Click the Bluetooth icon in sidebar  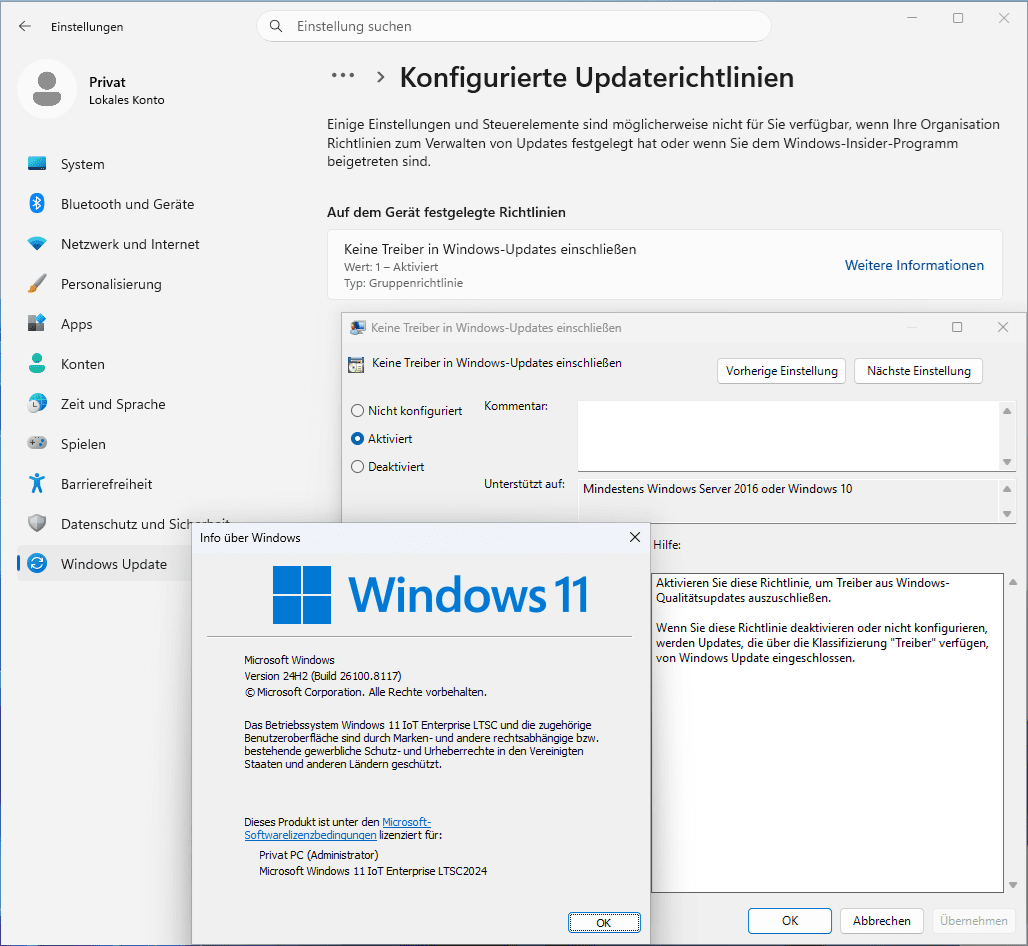click(37, 203)
